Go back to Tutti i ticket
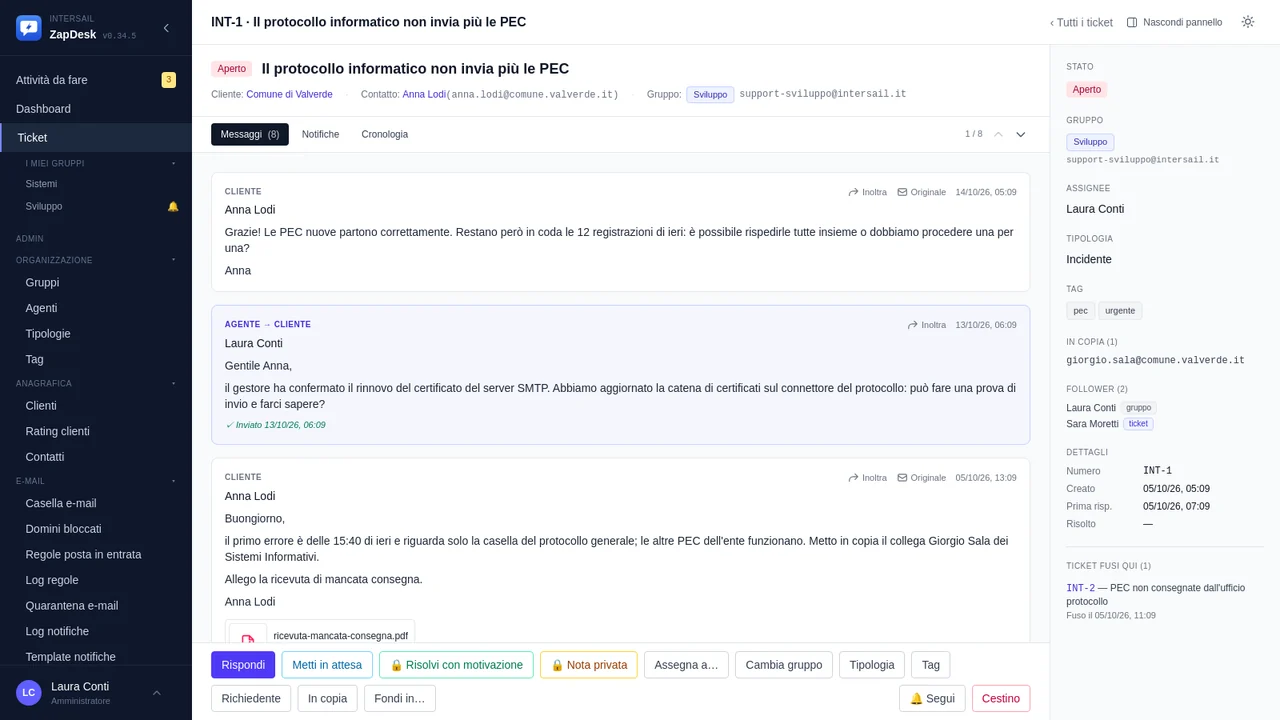Viewport: 1280px width, 720px height. 1081,22
